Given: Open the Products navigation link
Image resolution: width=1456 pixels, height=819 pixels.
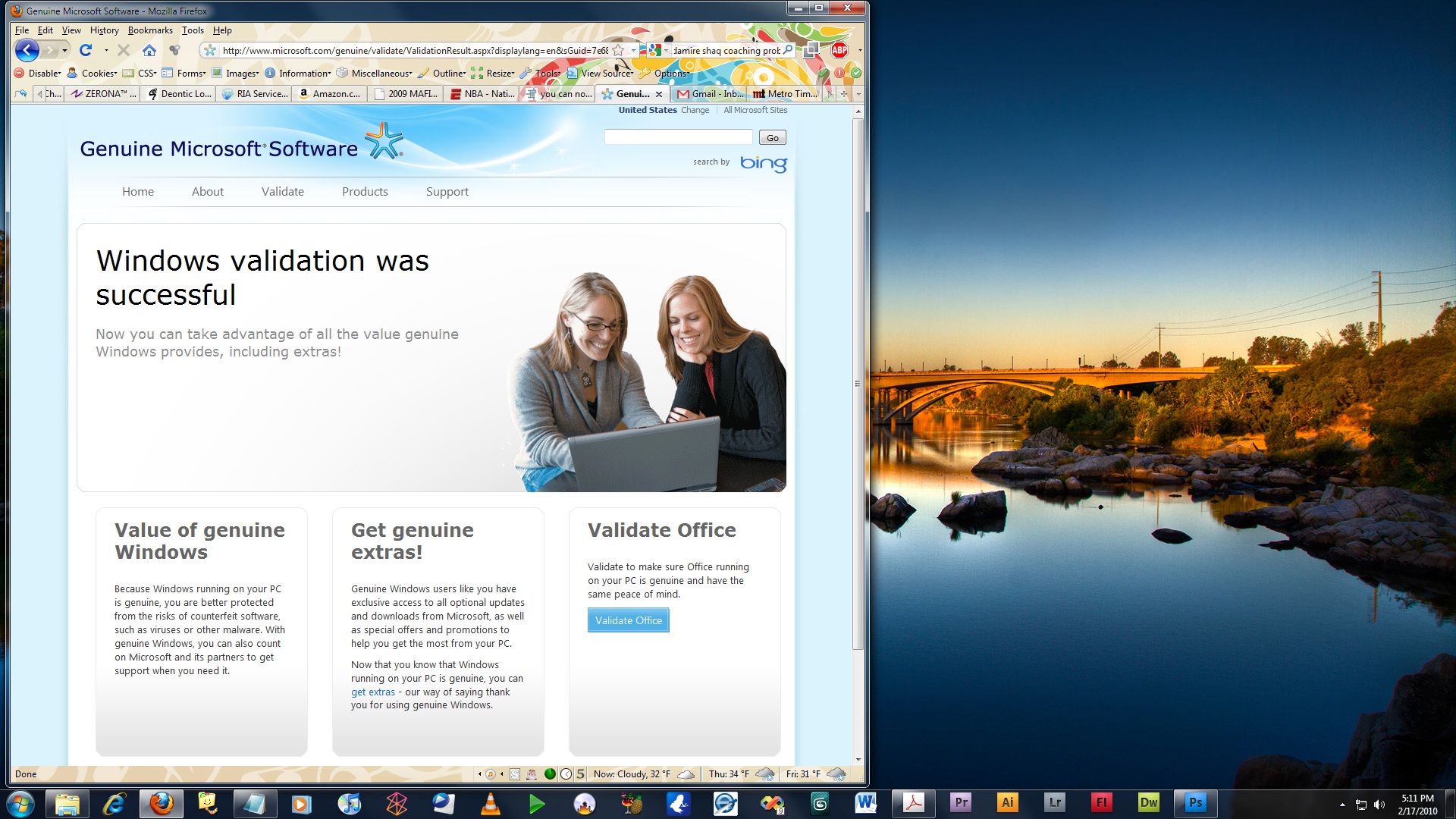Looking at the screenshot, I should click(365, 192).
